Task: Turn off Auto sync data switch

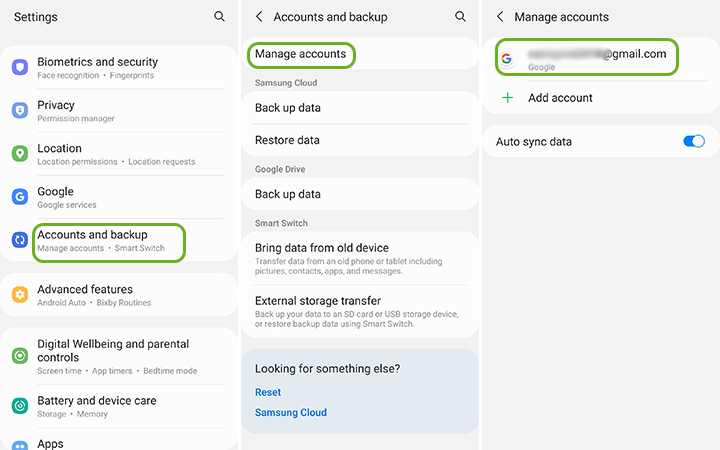Action: [x=694, y=142]
